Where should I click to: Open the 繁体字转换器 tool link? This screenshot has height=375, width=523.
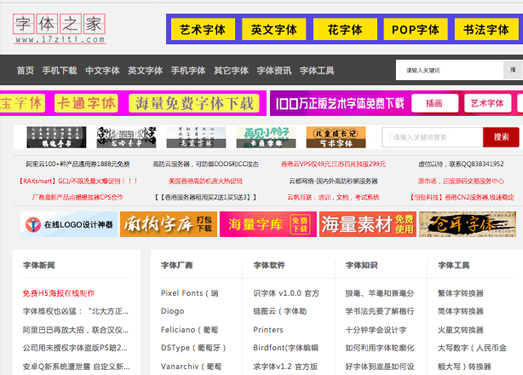click(x=461, y=293)
